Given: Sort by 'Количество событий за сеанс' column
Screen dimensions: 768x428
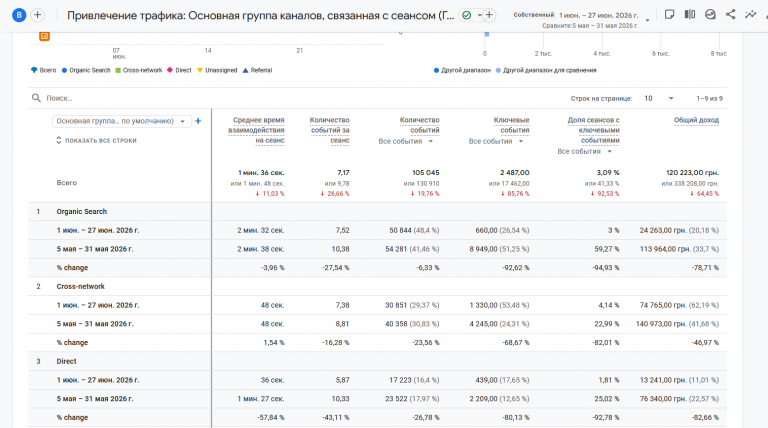Looking at the screenshot, I should [330, 130].
